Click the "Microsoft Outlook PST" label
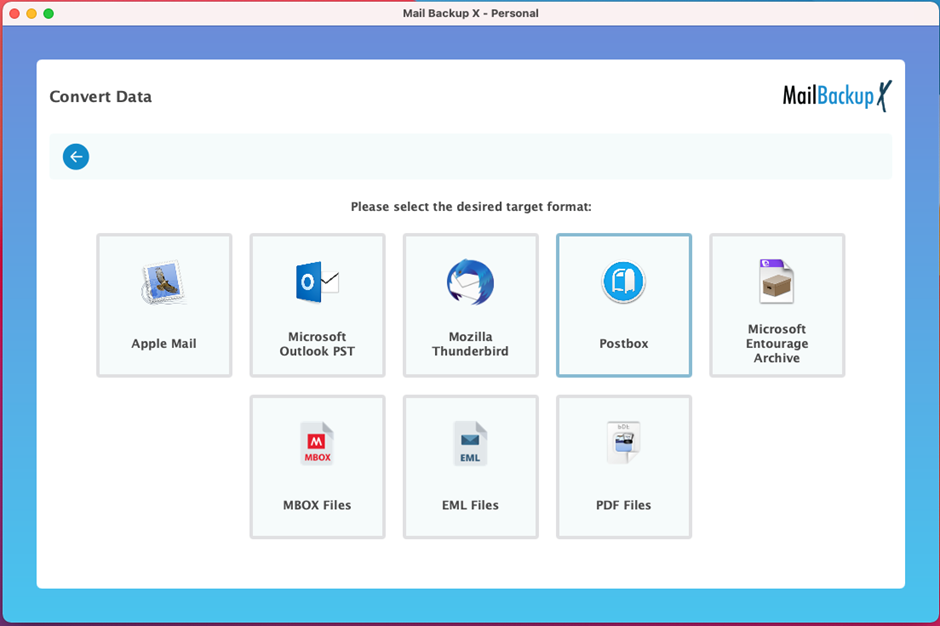The height and width of the screenshot is (626, 940). tap(317, 344)
